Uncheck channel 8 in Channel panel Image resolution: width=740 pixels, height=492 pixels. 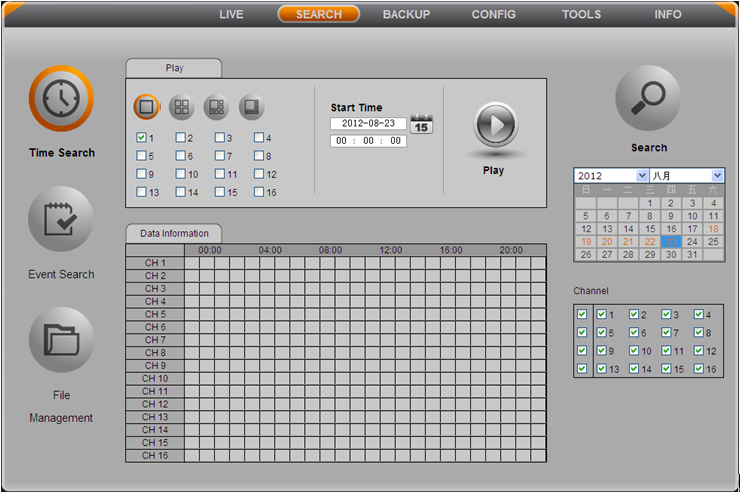(698, 333)
